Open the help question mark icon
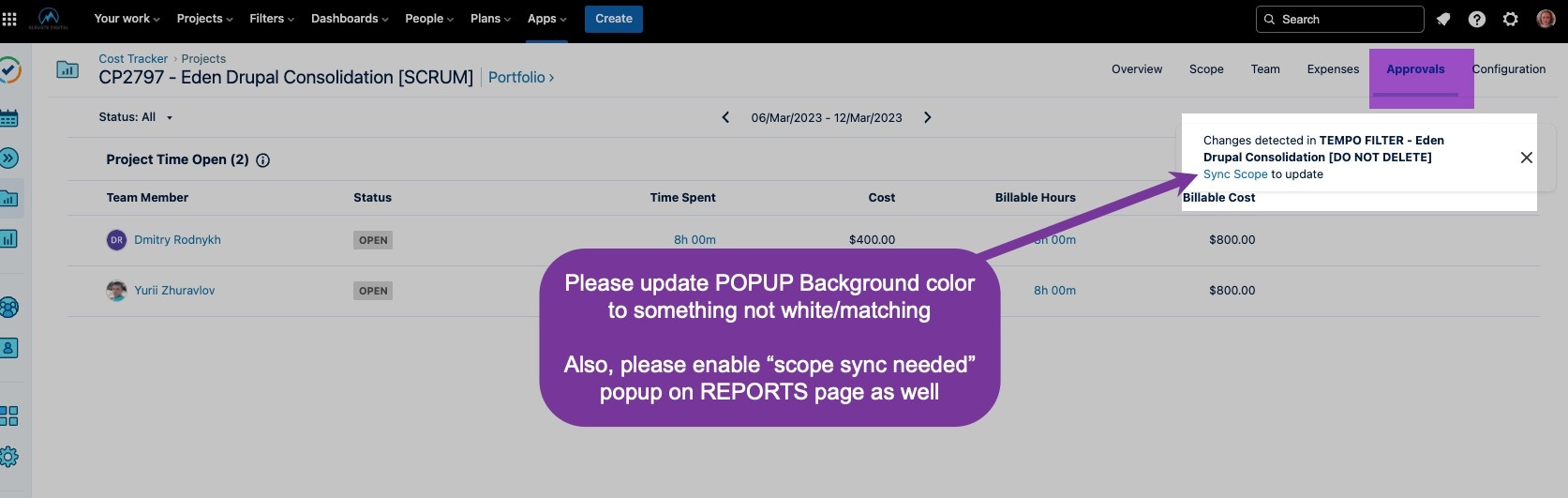 1477,19
